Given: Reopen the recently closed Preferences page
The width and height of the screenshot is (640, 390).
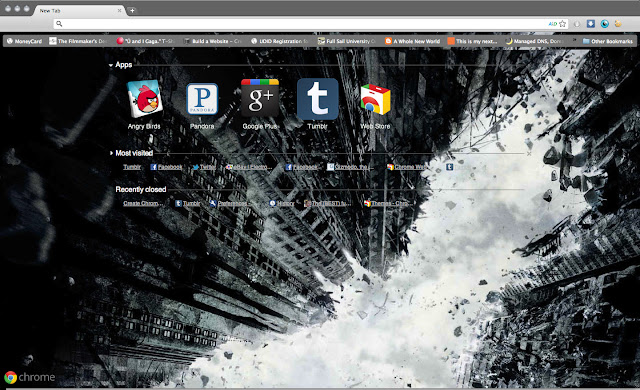Looking at the screenshot, I should 230,203.
